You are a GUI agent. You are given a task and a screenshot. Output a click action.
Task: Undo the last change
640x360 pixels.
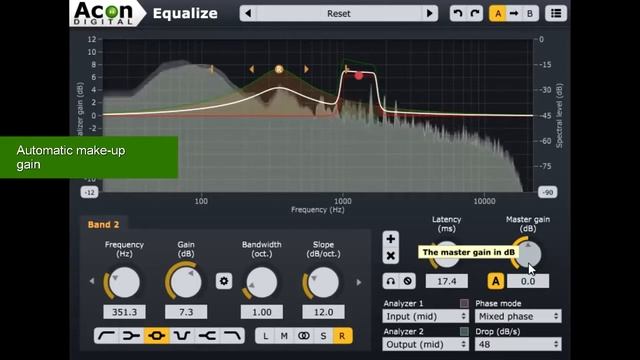458,13
